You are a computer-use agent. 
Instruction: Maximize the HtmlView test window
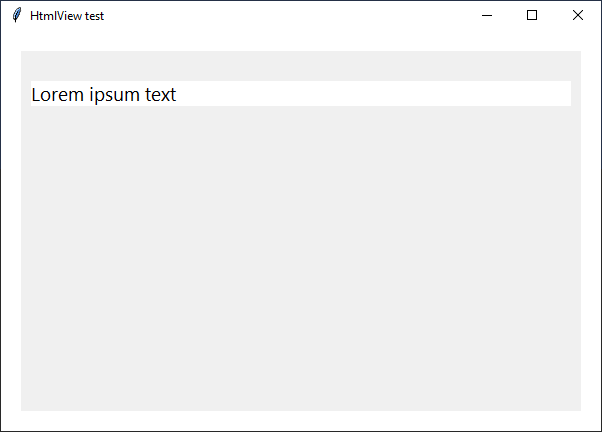pyautogui.click(x=532, y=15)
